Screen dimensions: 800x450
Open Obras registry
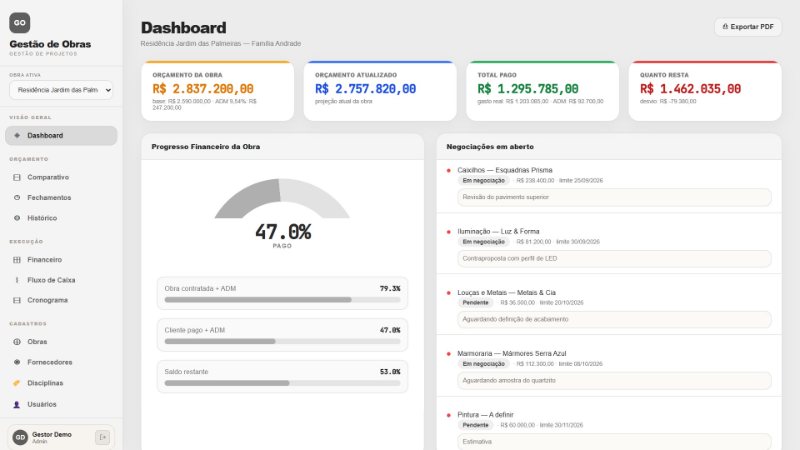(61, 342)
